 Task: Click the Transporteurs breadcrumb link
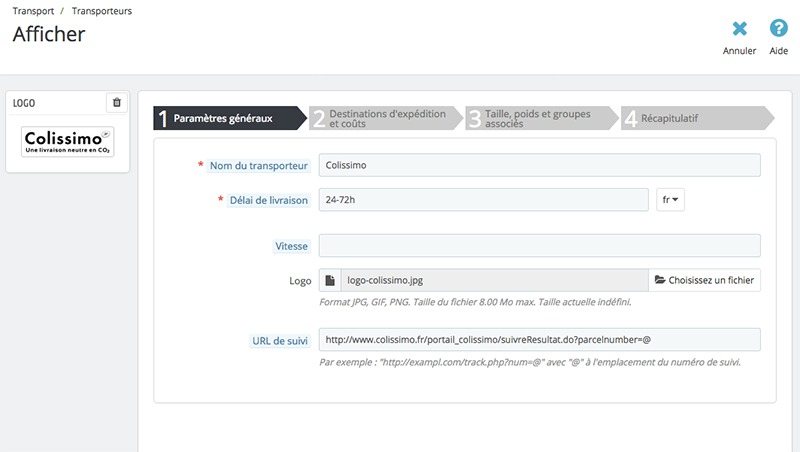(x=102, y=11)
